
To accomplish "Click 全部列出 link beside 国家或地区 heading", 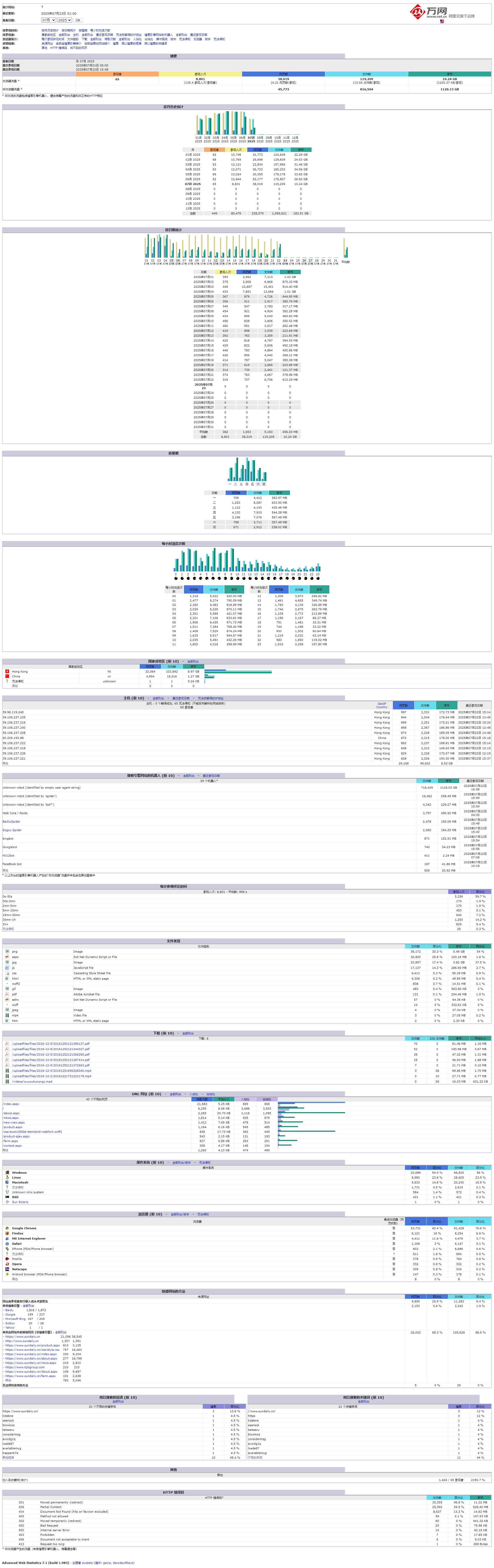I will (193, 662).
